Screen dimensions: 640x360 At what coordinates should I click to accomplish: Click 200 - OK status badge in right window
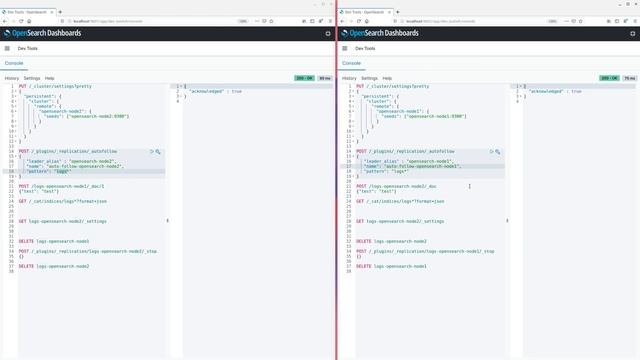(609, 78)
